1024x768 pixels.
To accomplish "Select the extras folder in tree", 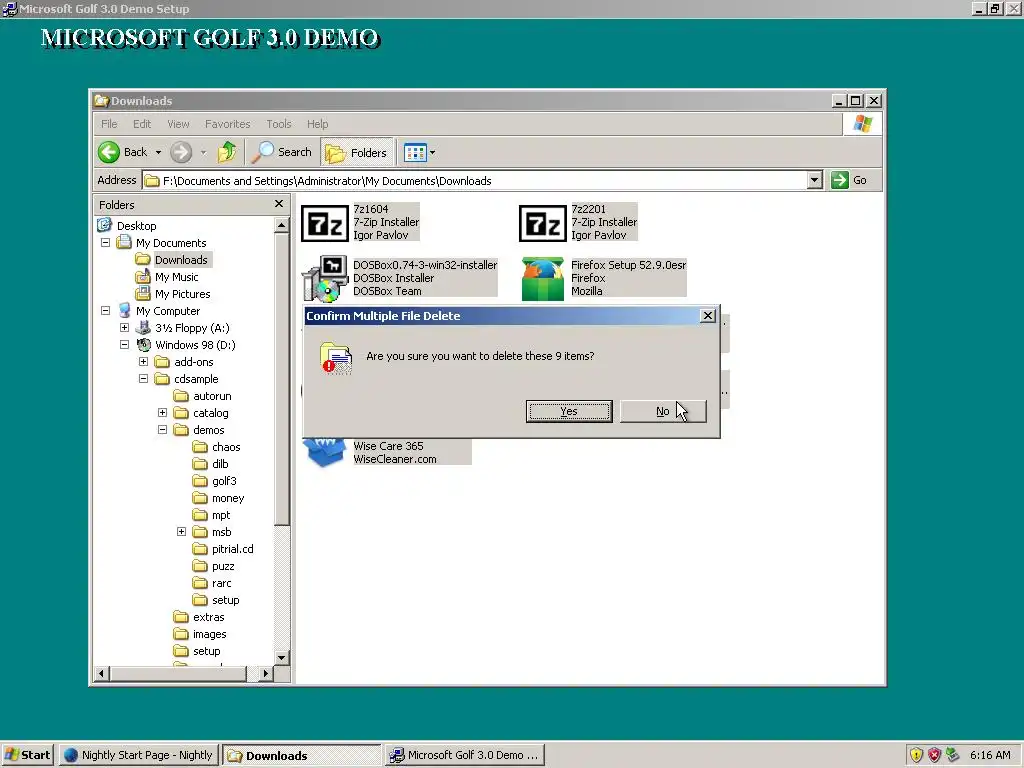I will pos(199,616).
